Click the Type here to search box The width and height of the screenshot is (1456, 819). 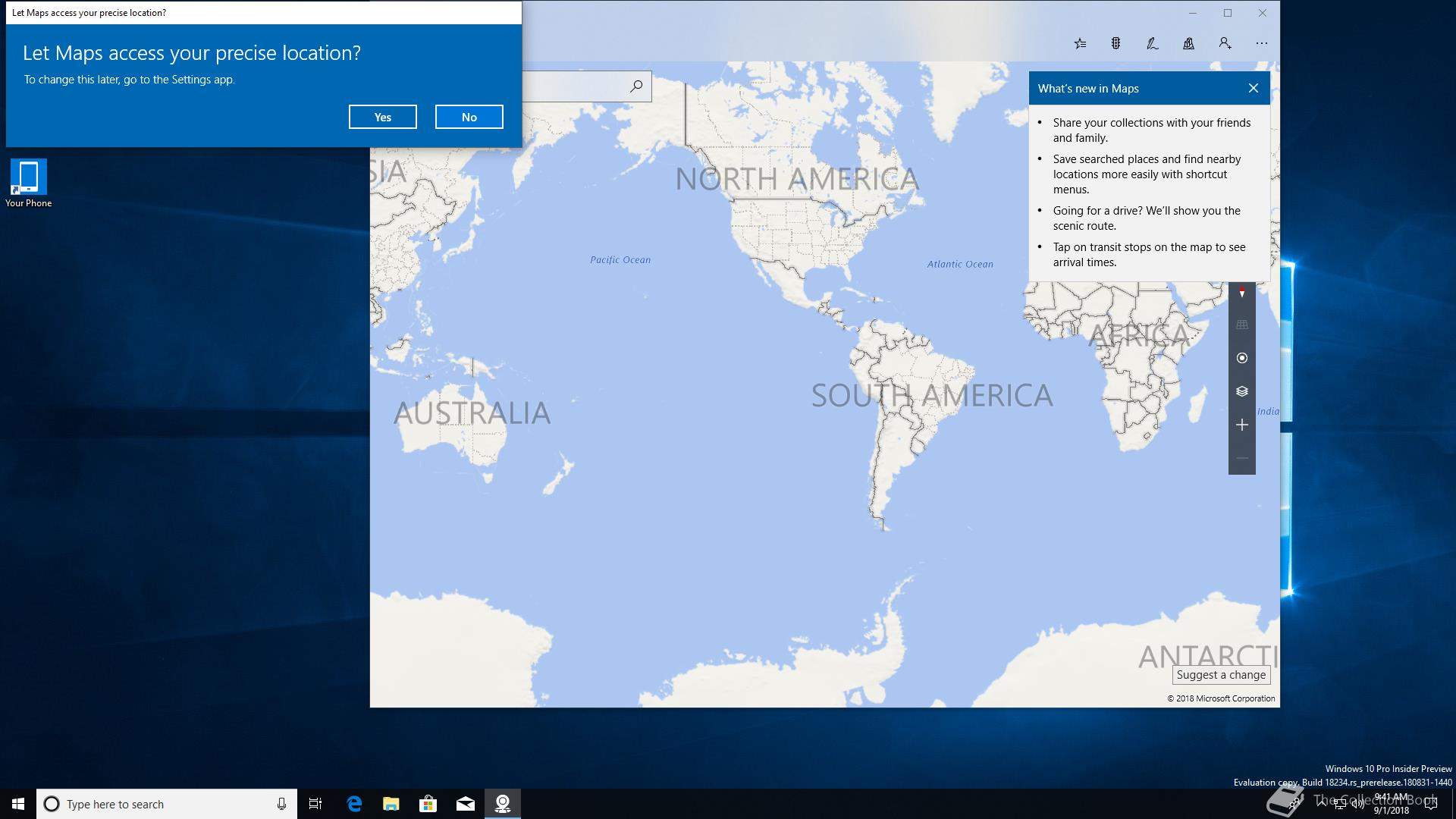[167, 804]
